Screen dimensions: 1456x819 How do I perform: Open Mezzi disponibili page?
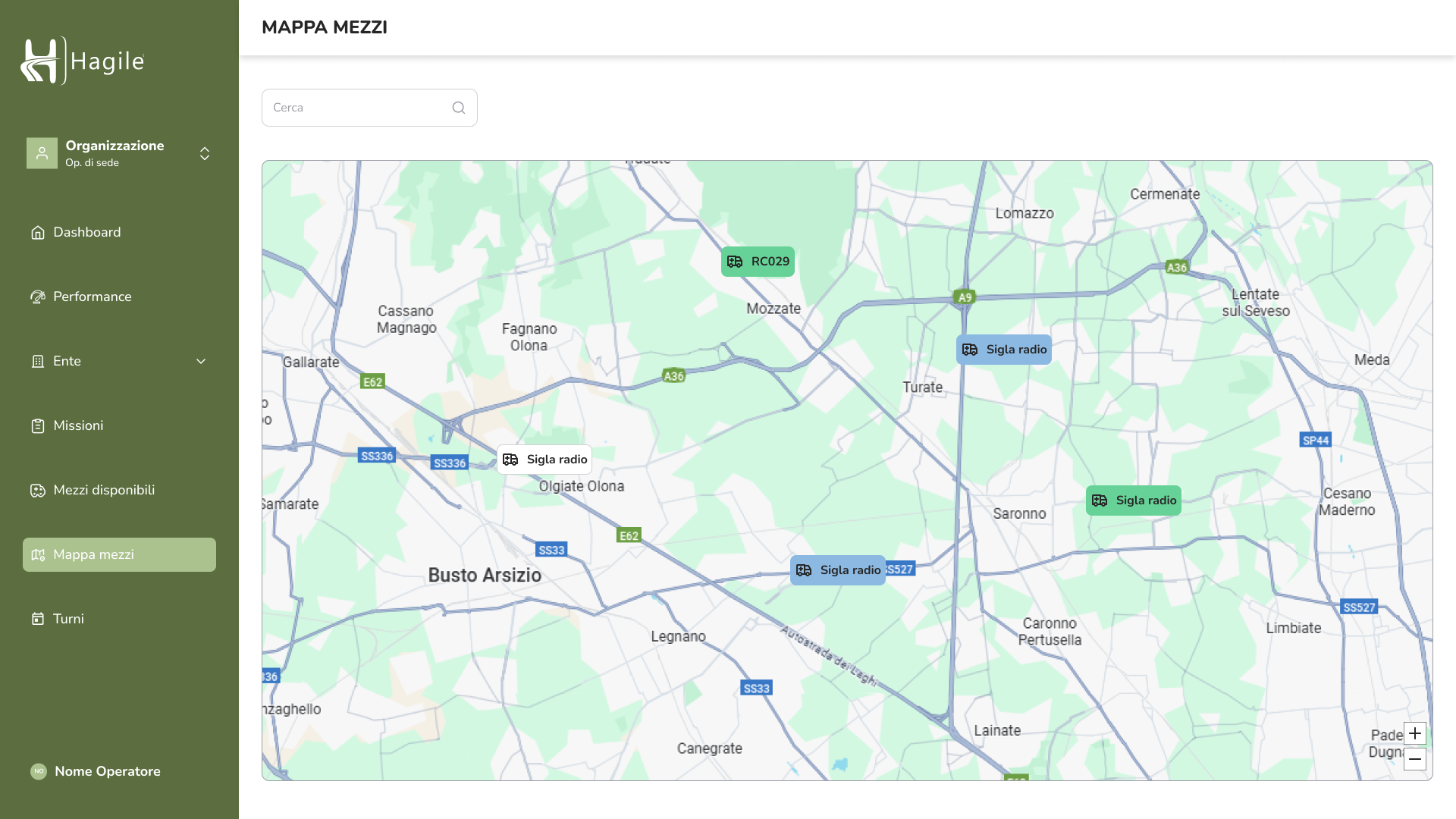click(x=119, y=490)
